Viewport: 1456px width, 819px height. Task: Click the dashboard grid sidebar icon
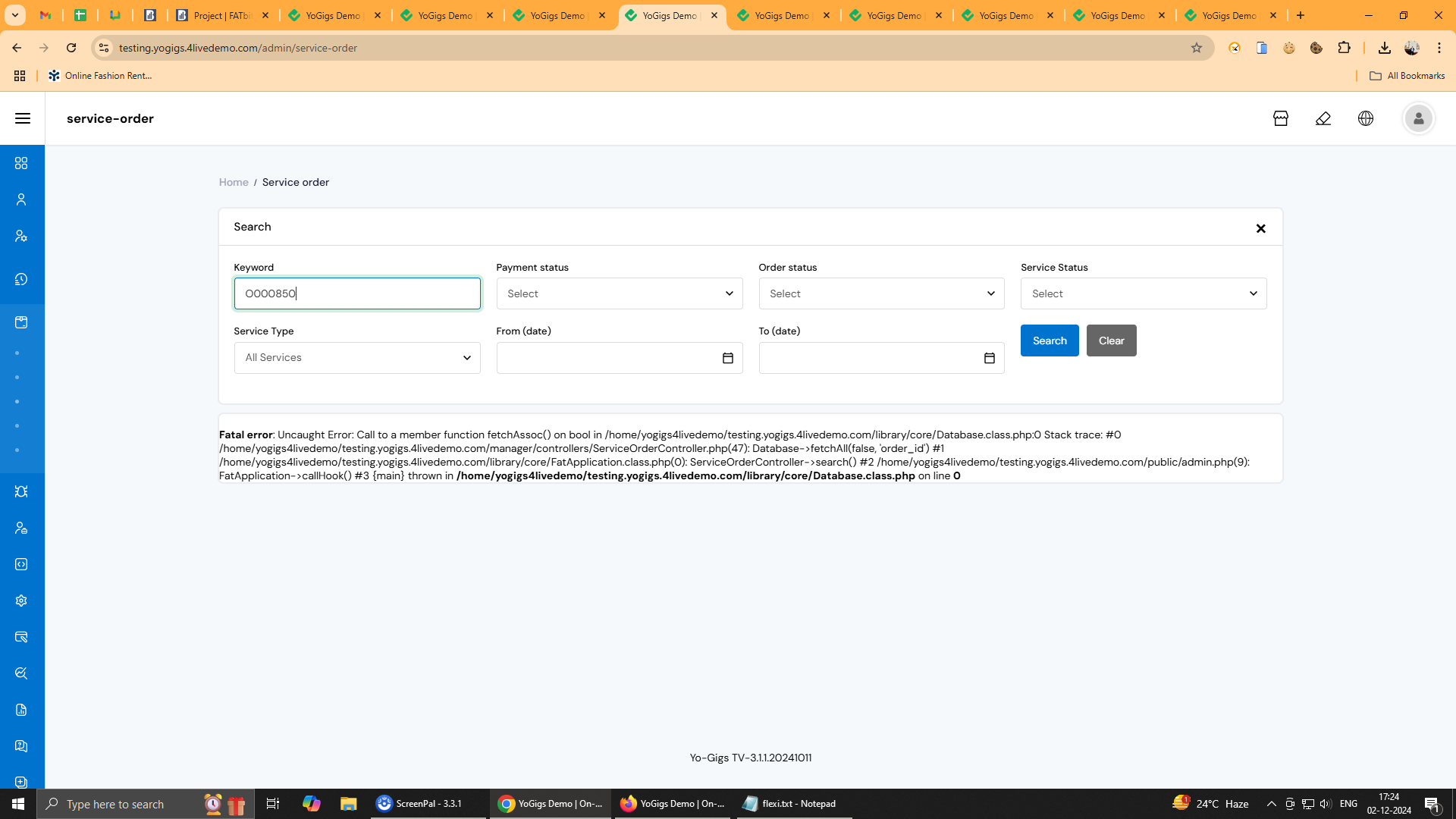21,164
